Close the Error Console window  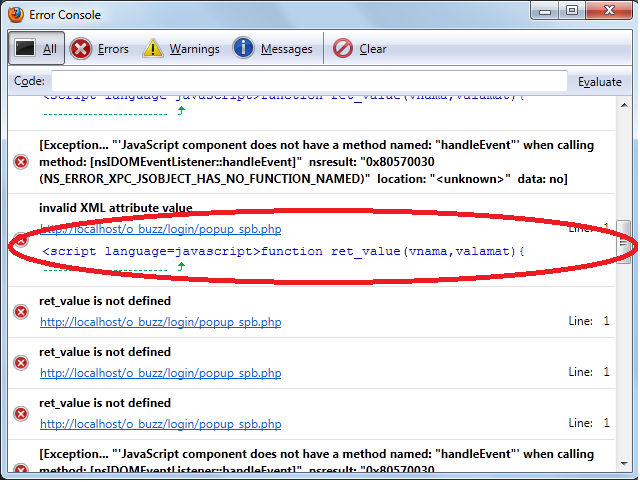tap(609, 10)
